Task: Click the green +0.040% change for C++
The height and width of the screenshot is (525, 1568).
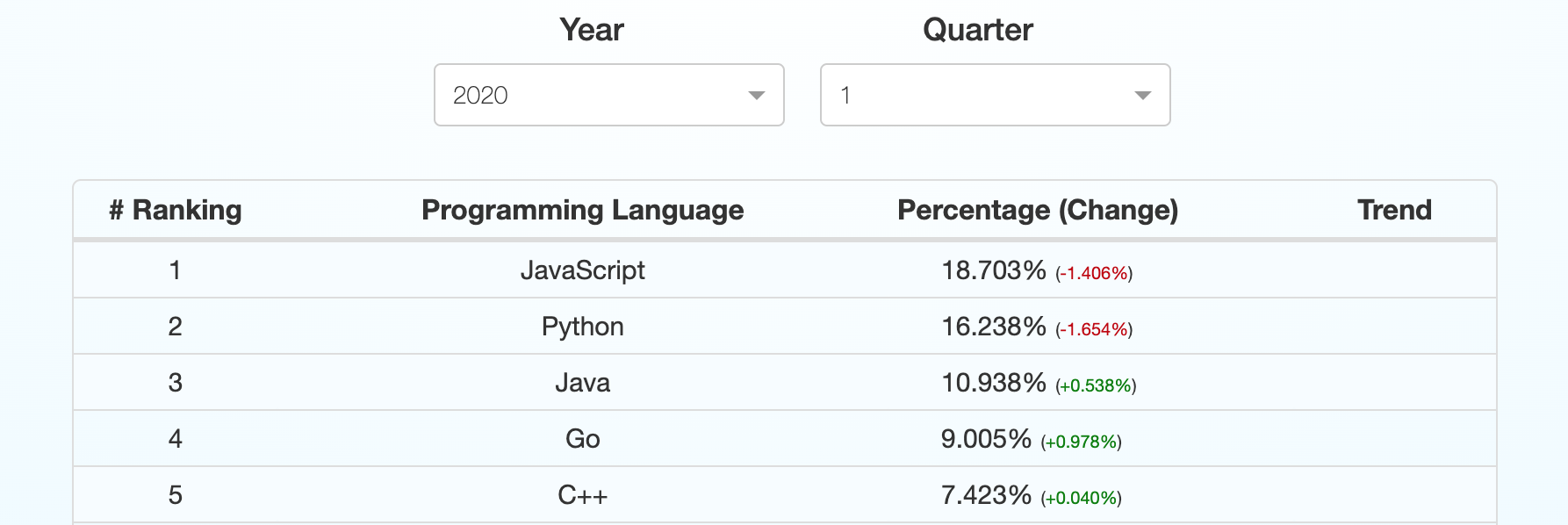Action: (x=1081, y=498)
